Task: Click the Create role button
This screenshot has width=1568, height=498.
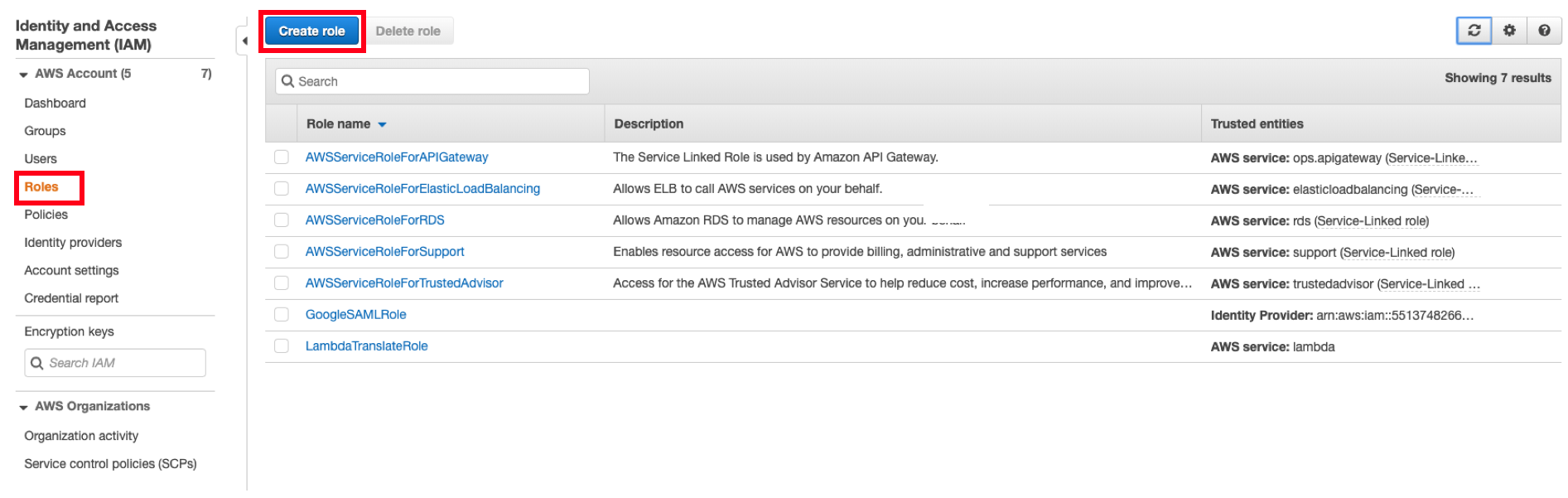Action: pos(311,31)
